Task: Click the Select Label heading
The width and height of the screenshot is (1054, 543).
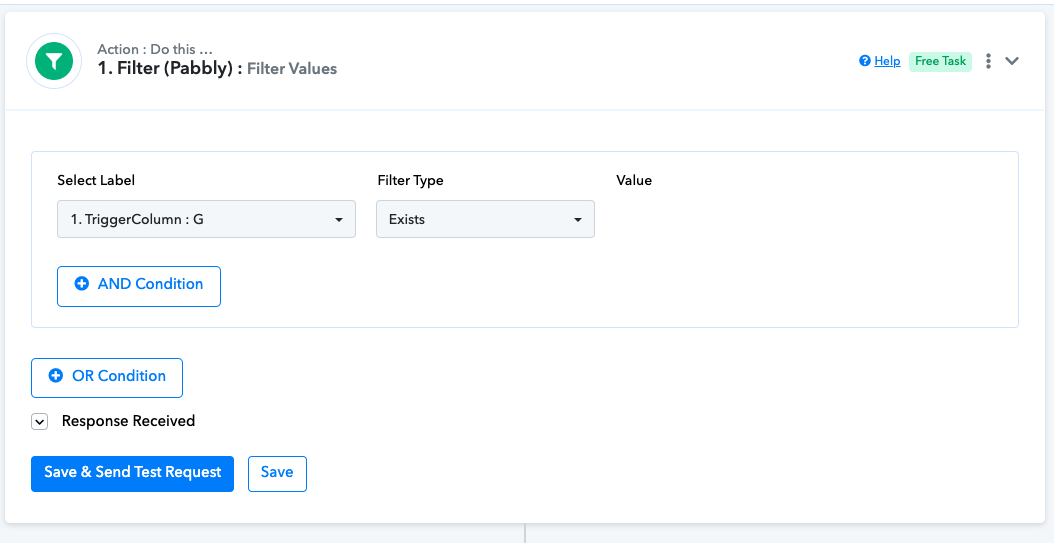Action: coord(96,181)
